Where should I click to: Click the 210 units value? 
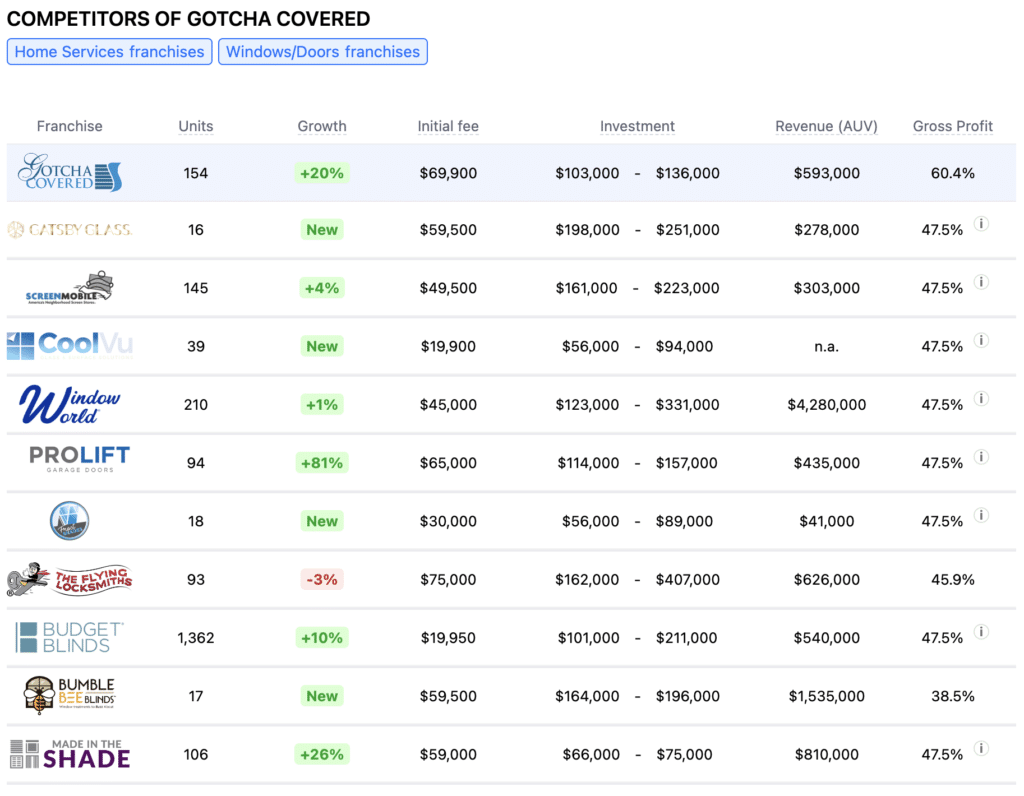pos(196,405)
